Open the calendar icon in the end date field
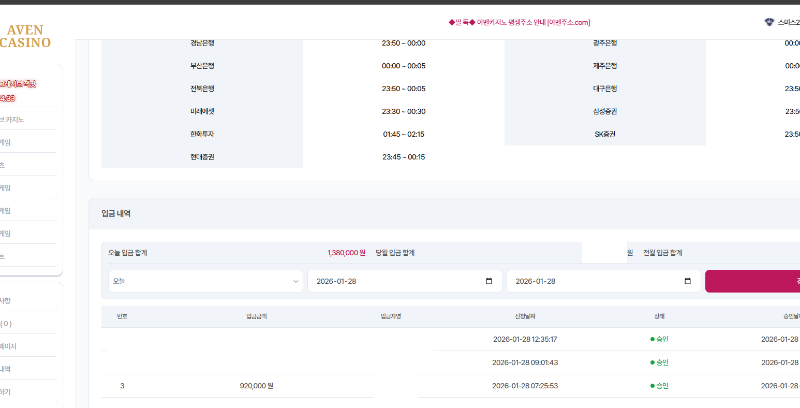 (687, 281)
